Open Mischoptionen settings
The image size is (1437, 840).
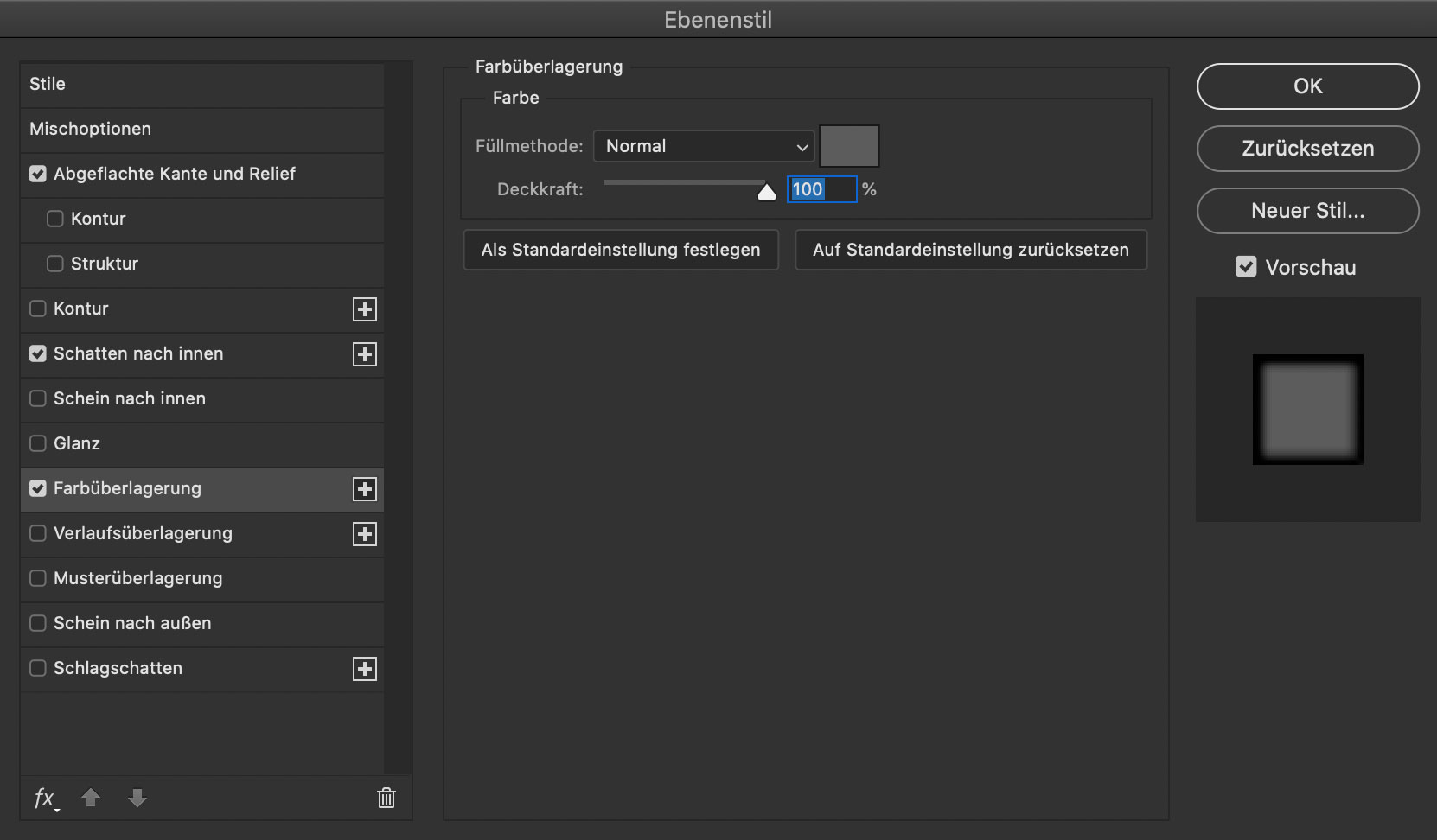tap(202, 130)
